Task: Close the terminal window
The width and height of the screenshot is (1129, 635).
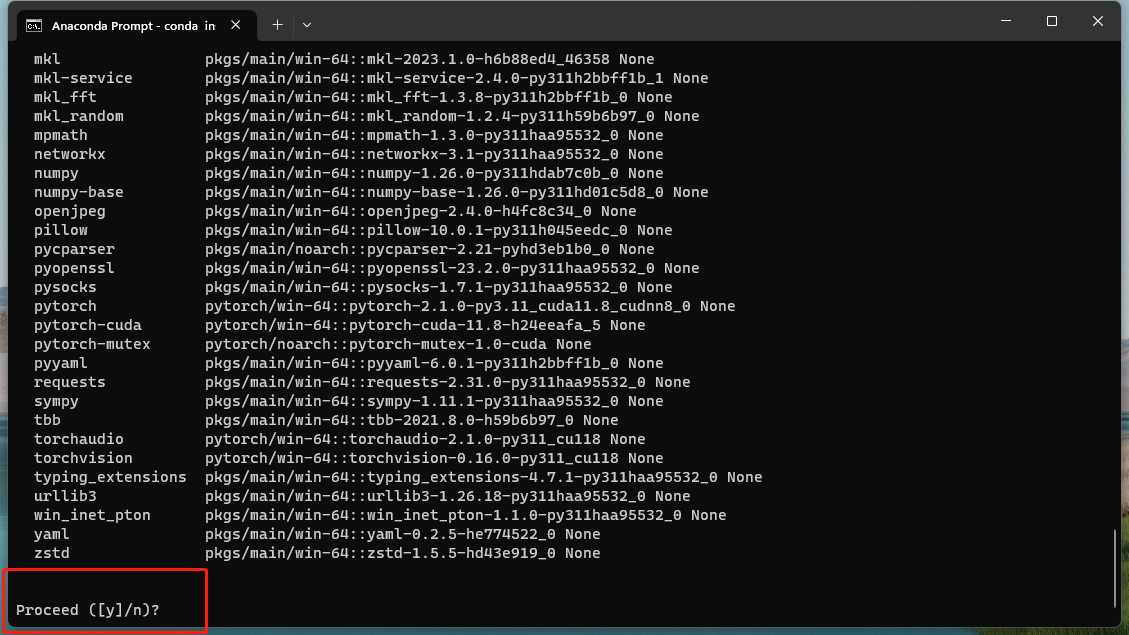Action: [1097, 22]
